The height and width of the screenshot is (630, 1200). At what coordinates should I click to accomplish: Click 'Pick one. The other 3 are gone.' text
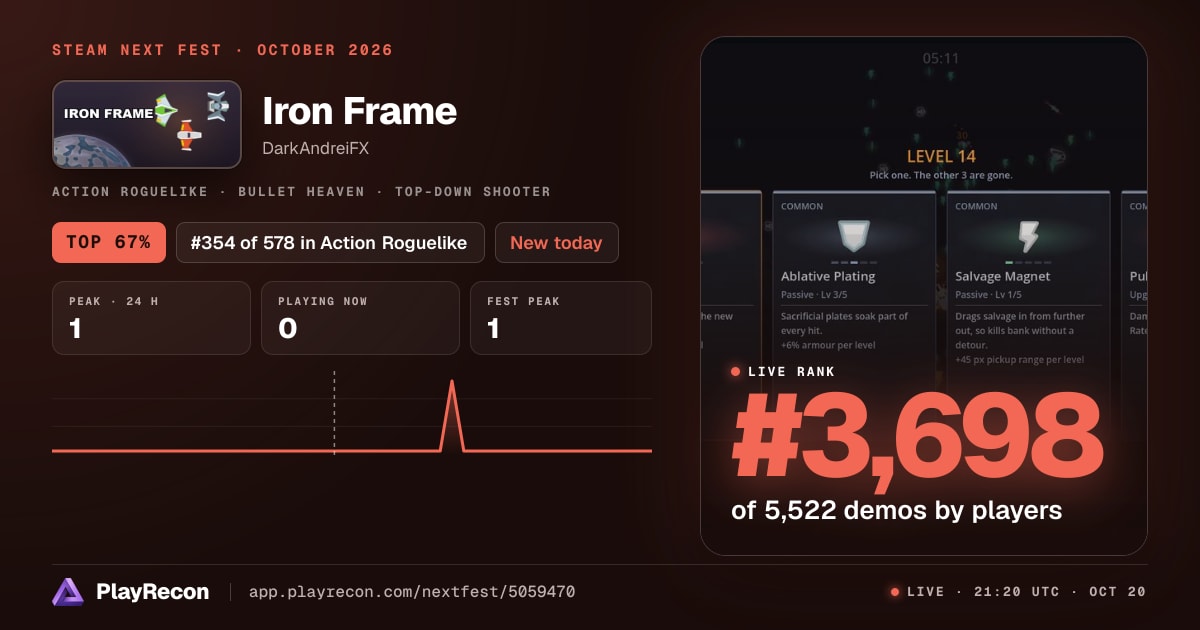tap(941, 175)
